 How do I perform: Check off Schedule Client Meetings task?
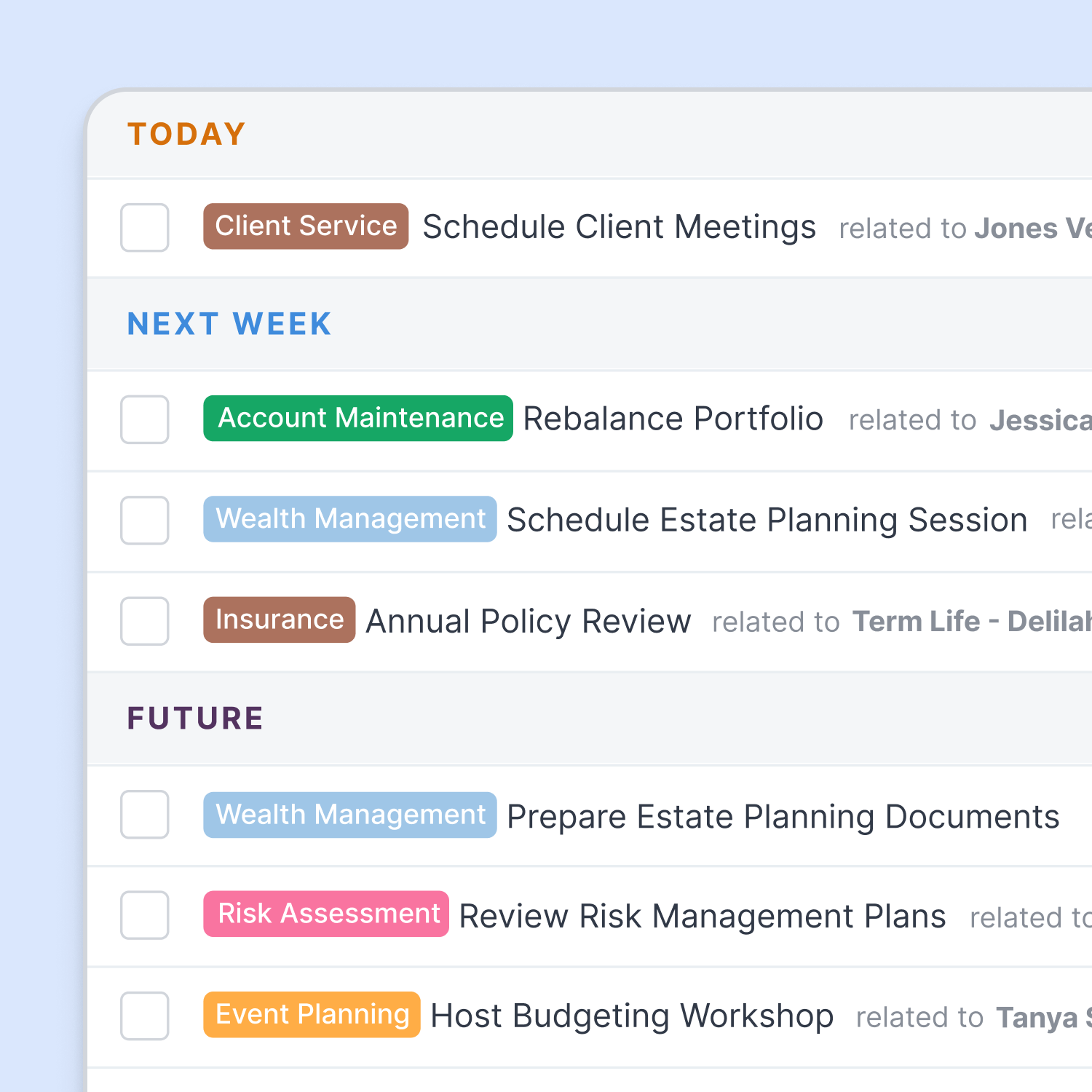(x=144, y=227)
